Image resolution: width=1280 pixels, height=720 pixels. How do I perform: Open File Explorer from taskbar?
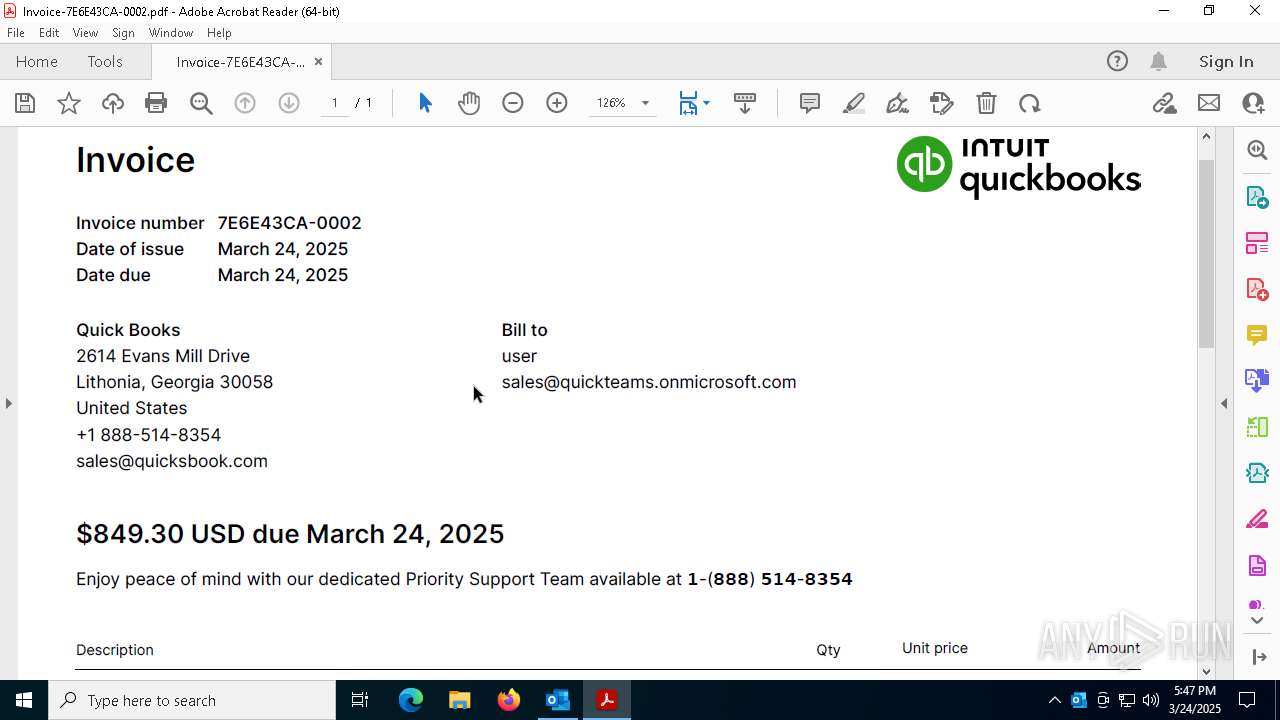tap(459, 700)
